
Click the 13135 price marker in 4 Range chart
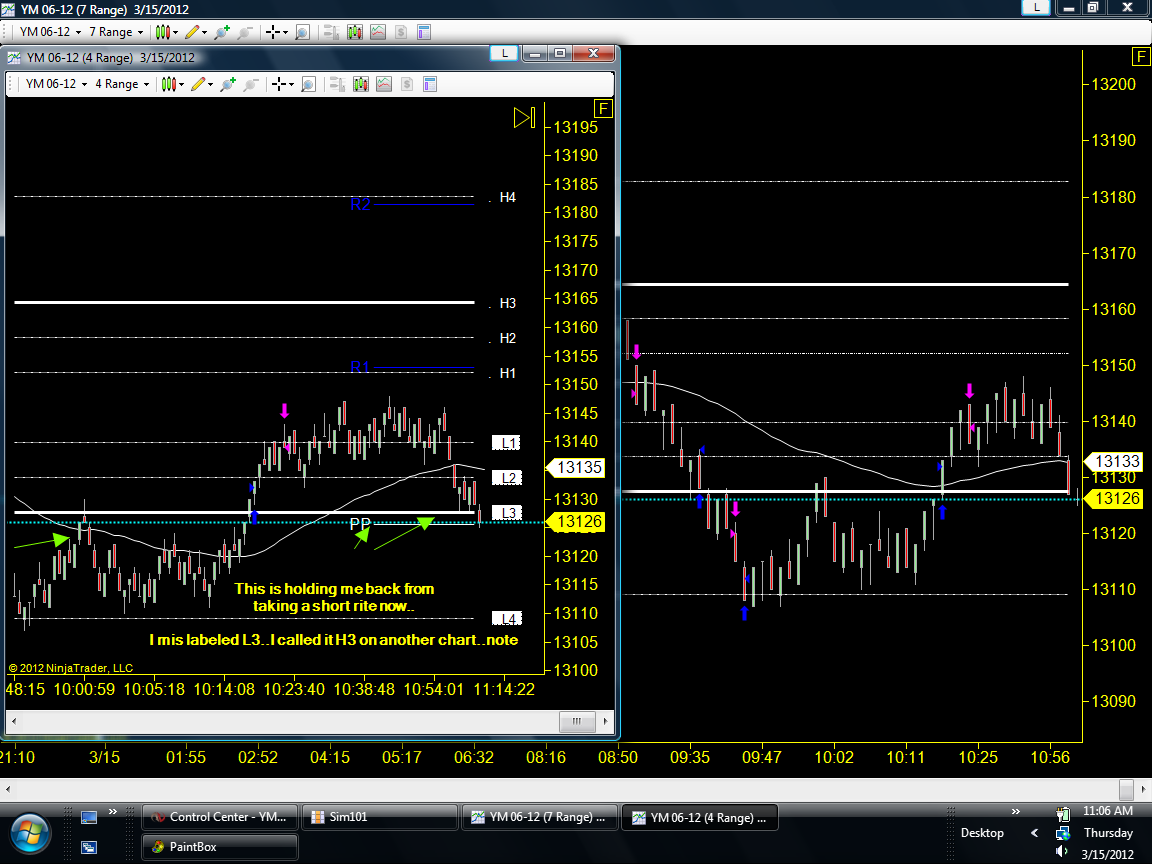pos(575,468)
